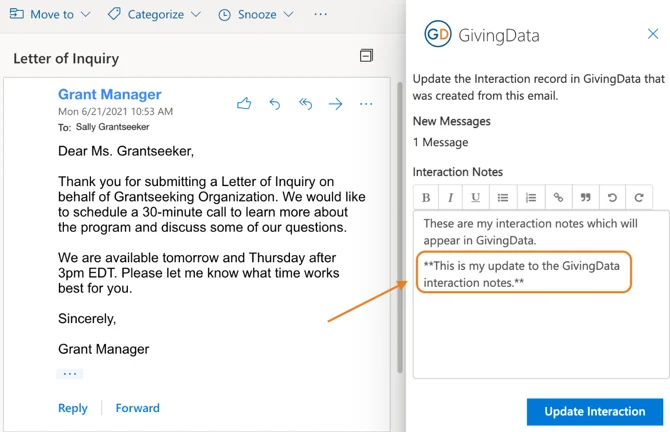Viewport: 670px width, 432px height.
Task: Open more toolbar options ellipsis at top
Action: (x=320, y=14)
